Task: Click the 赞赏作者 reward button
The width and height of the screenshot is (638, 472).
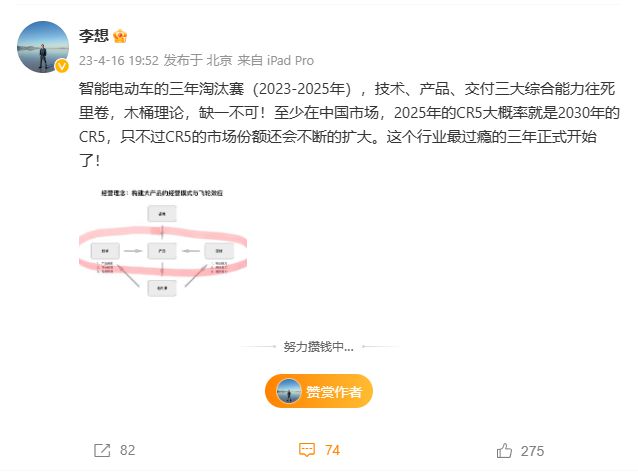Action: click(x=319, y=391)
